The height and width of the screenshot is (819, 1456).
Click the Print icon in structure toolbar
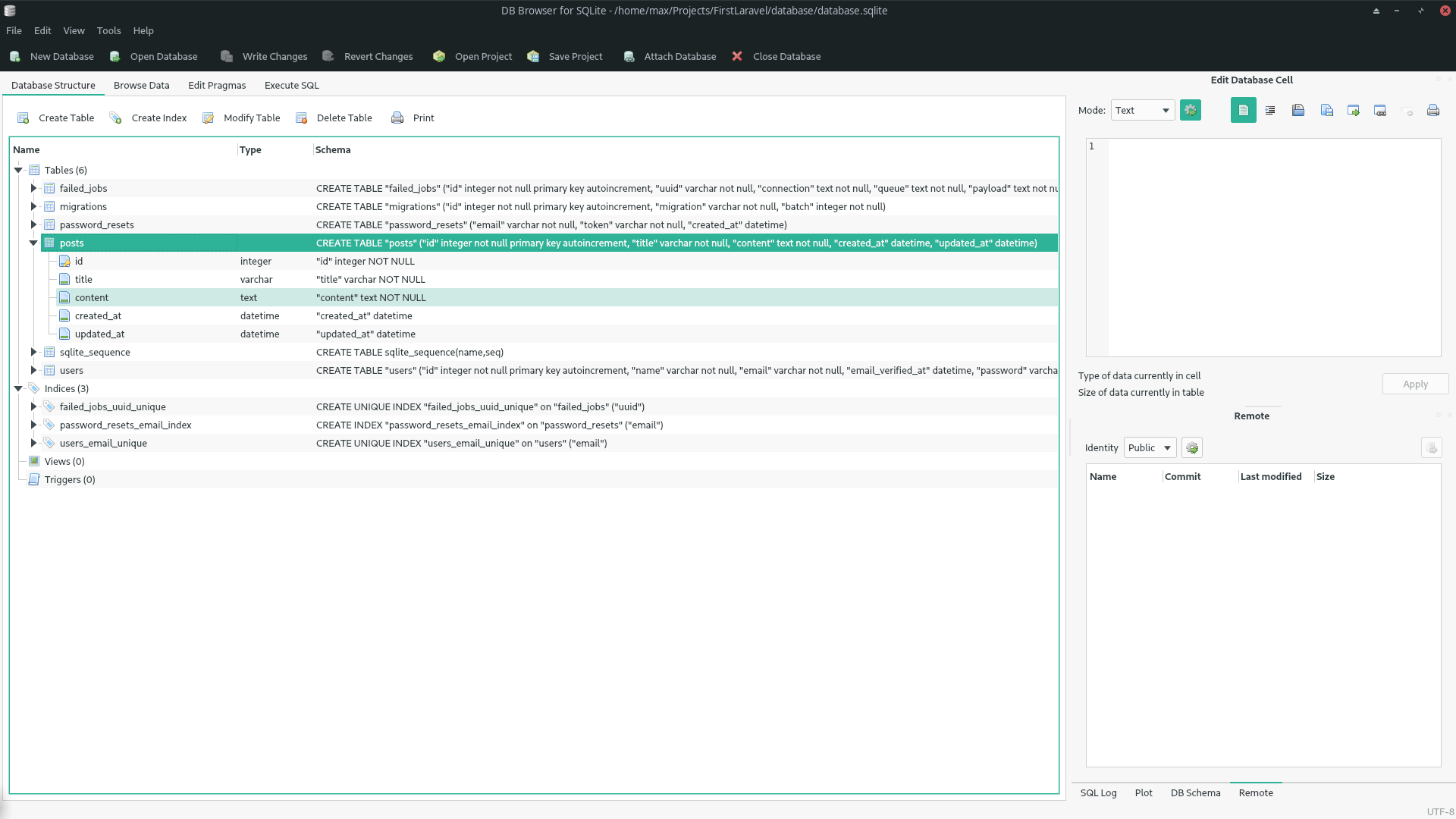tap(412, 118)
